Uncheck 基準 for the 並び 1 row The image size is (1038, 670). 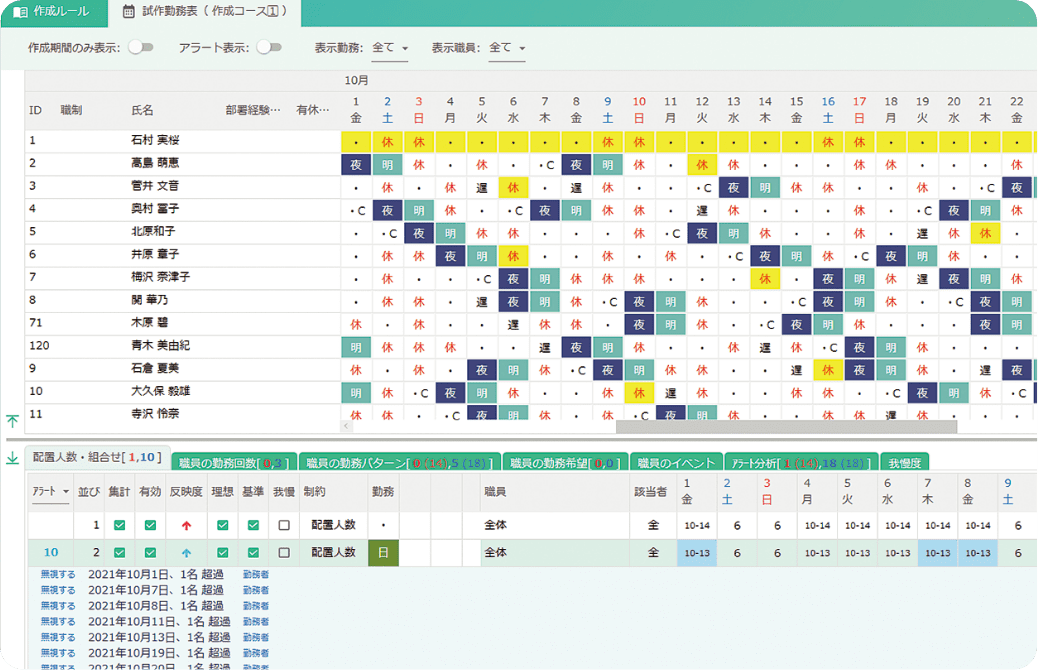coord(253,525)
